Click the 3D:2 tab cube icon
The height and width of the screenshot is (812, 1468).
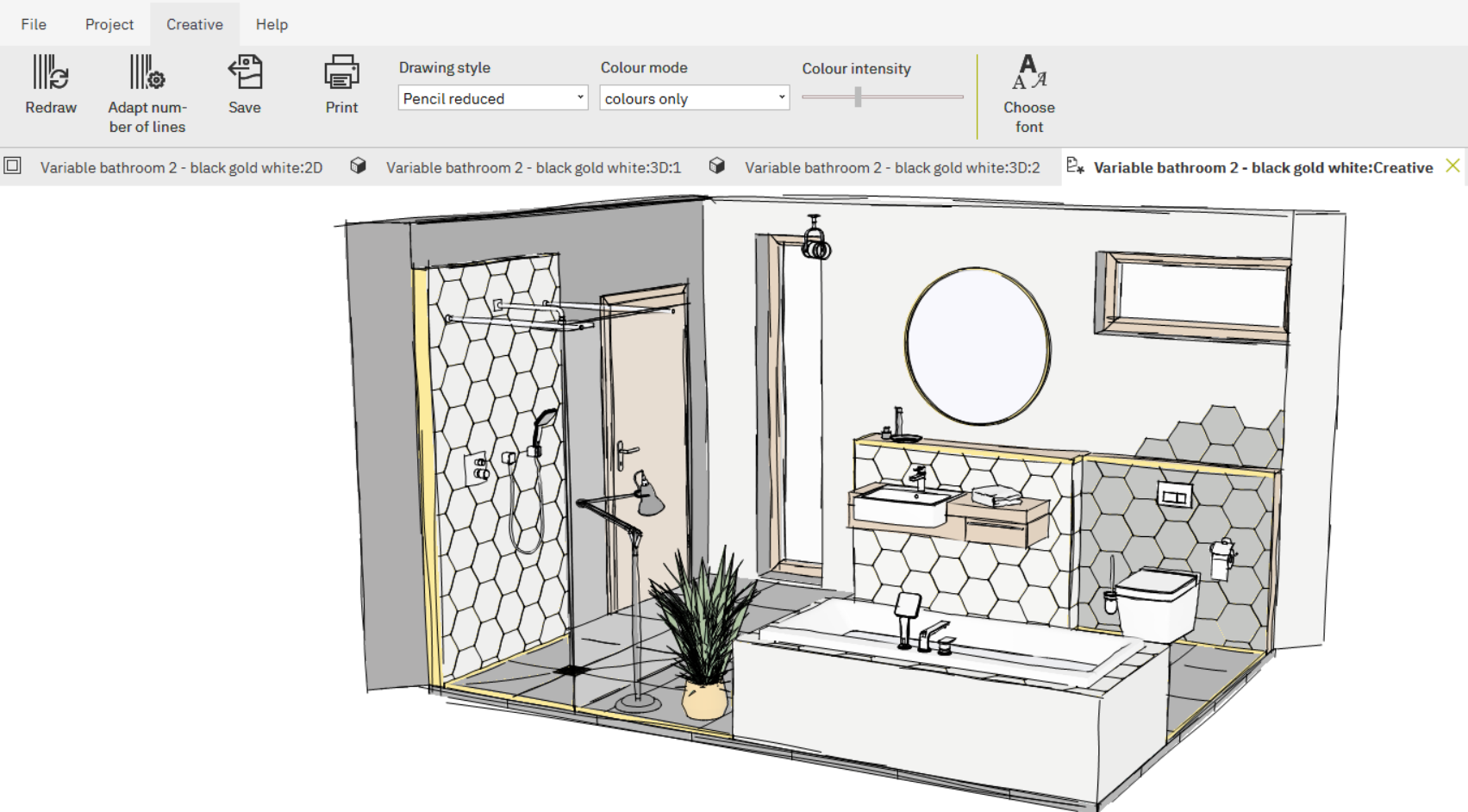(716, 166)
